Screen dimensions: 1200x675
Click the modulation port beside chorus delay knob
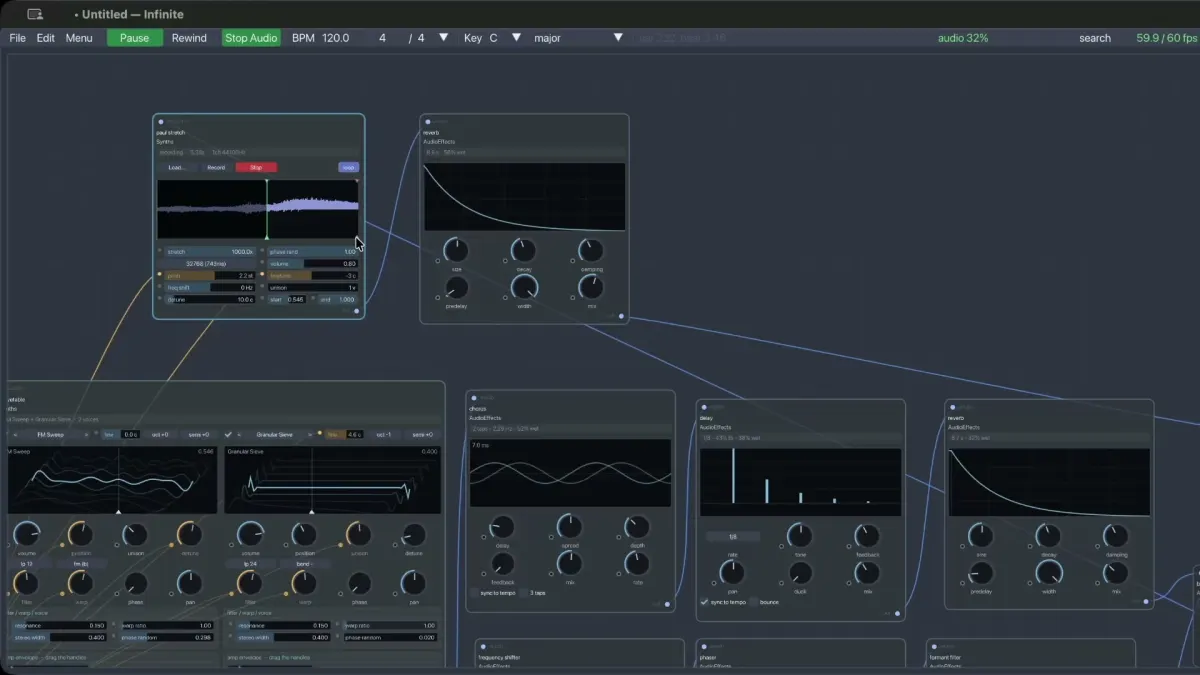click(484, 536)
